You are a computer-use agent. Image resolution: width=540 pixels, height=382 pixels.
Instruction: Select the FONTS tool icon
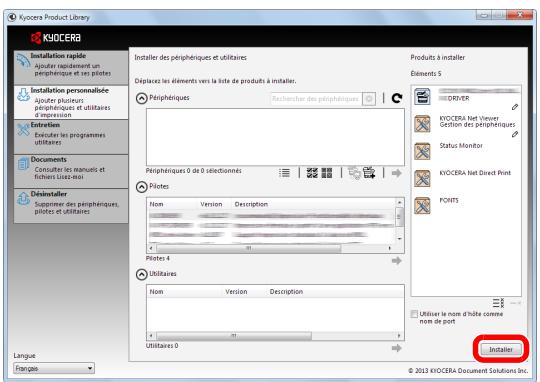tap(422, 206)
